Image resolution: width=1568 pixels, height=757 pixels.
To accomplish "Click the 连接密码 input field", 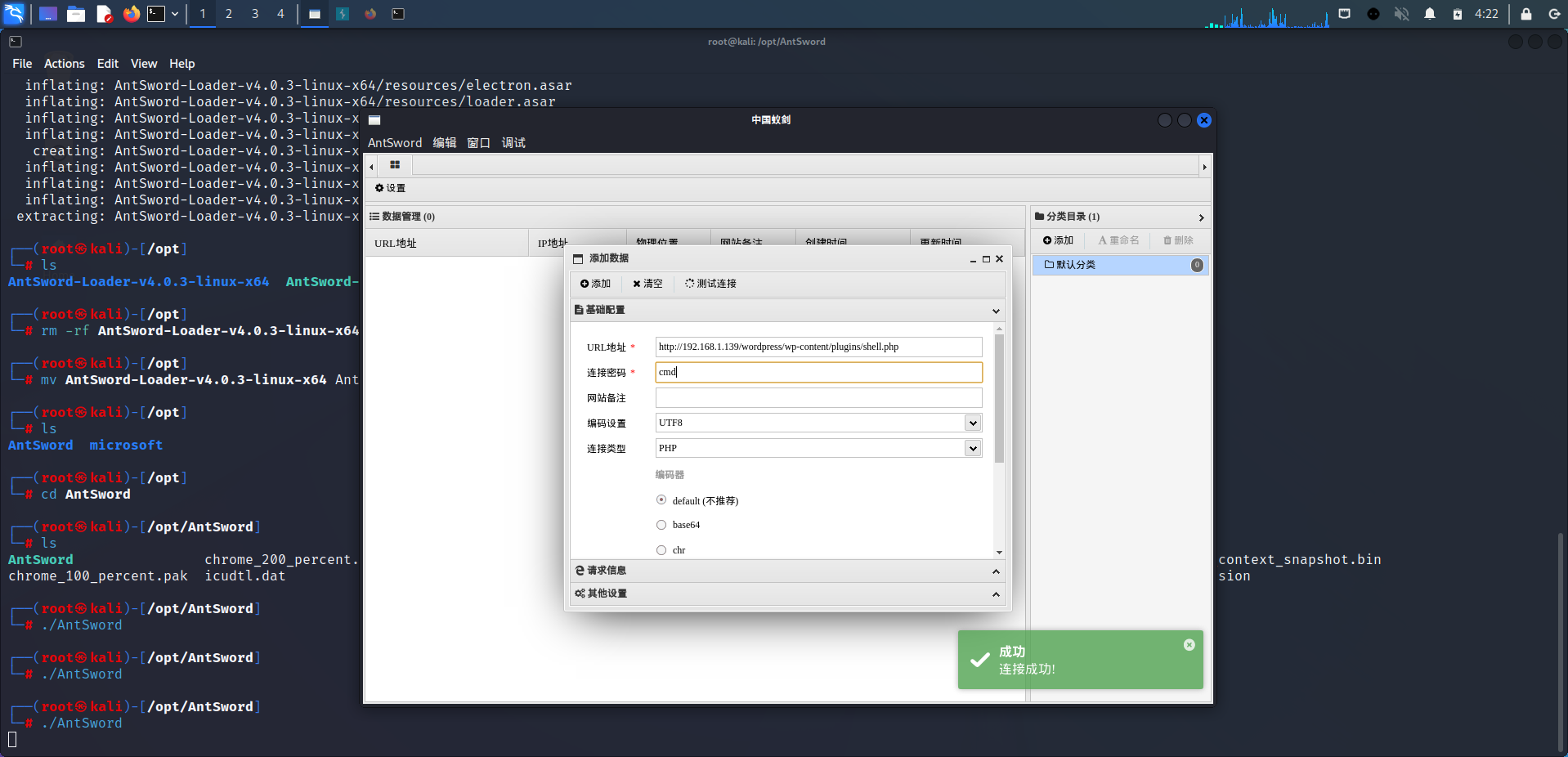I will [x=818, y=372].
